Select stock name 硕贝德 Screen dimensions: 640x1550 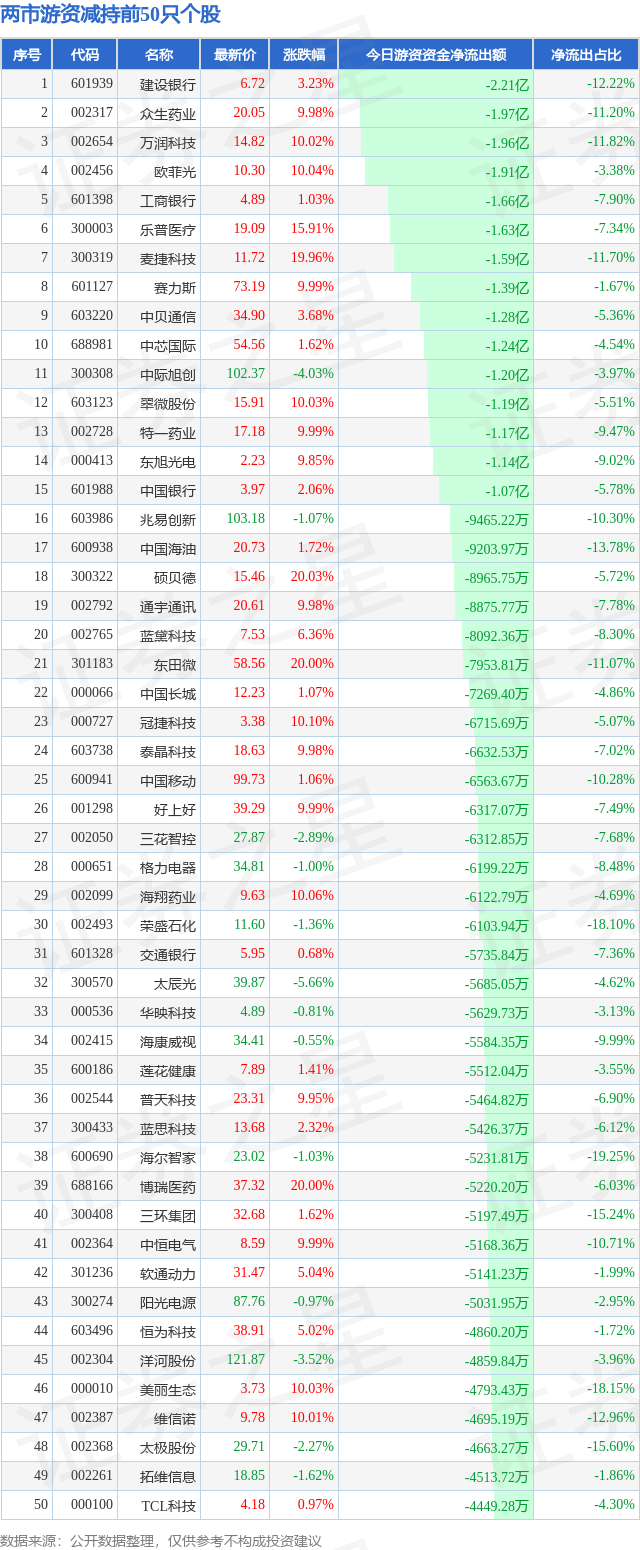[x=175, y=578]
